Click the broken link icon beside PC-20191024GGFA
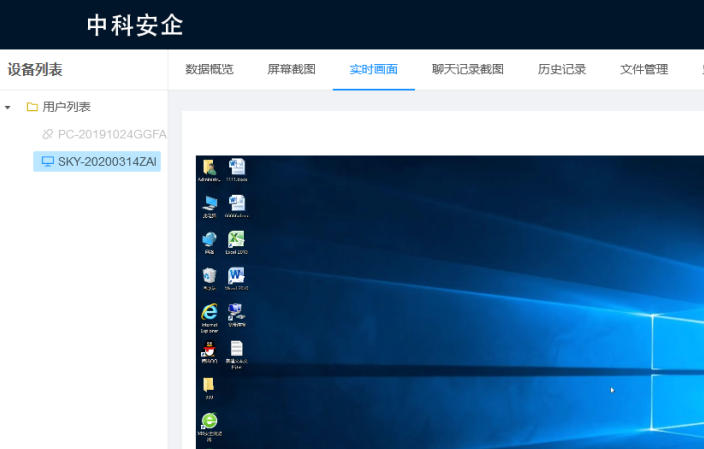704x449 pixels. pyautogui.click(x=47, y=134)
